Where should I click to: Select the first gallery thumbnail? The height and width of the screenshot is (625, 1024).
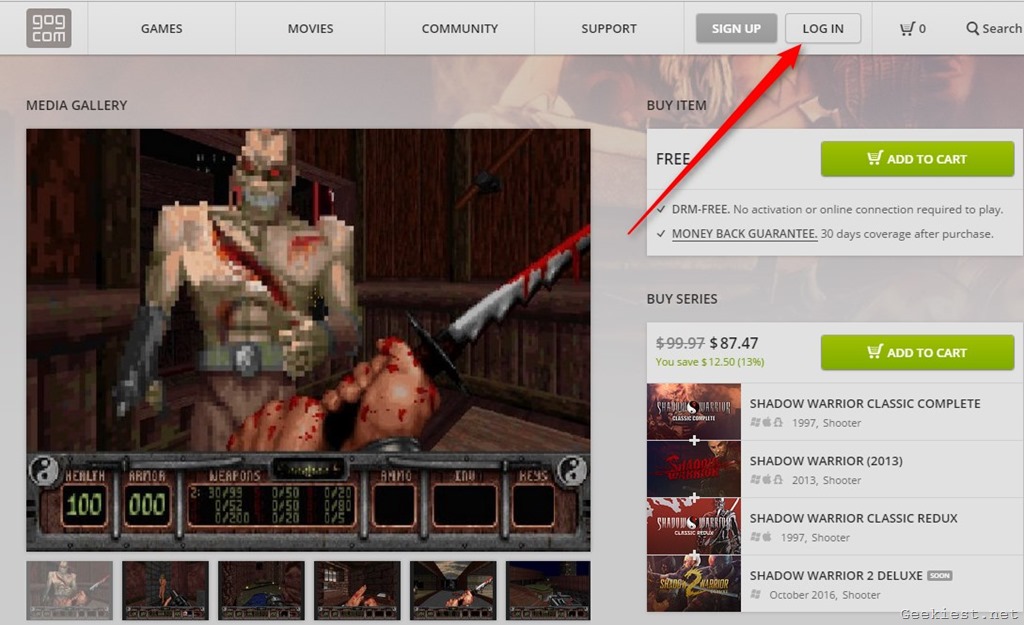point(69,590)
